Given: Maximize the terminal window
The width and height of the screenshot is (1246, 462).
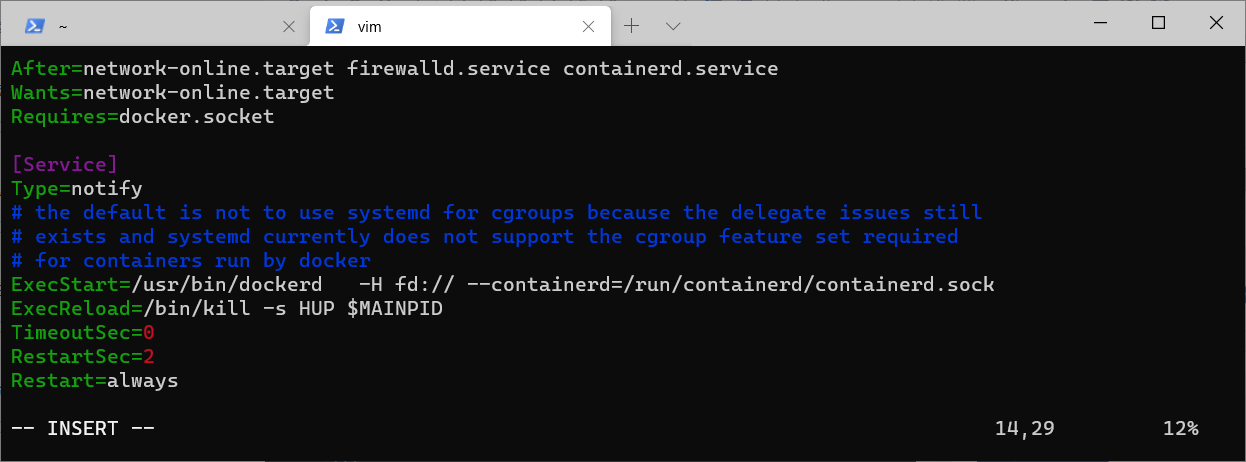Looking at the screenshot, I should (x=1158, y=23).
